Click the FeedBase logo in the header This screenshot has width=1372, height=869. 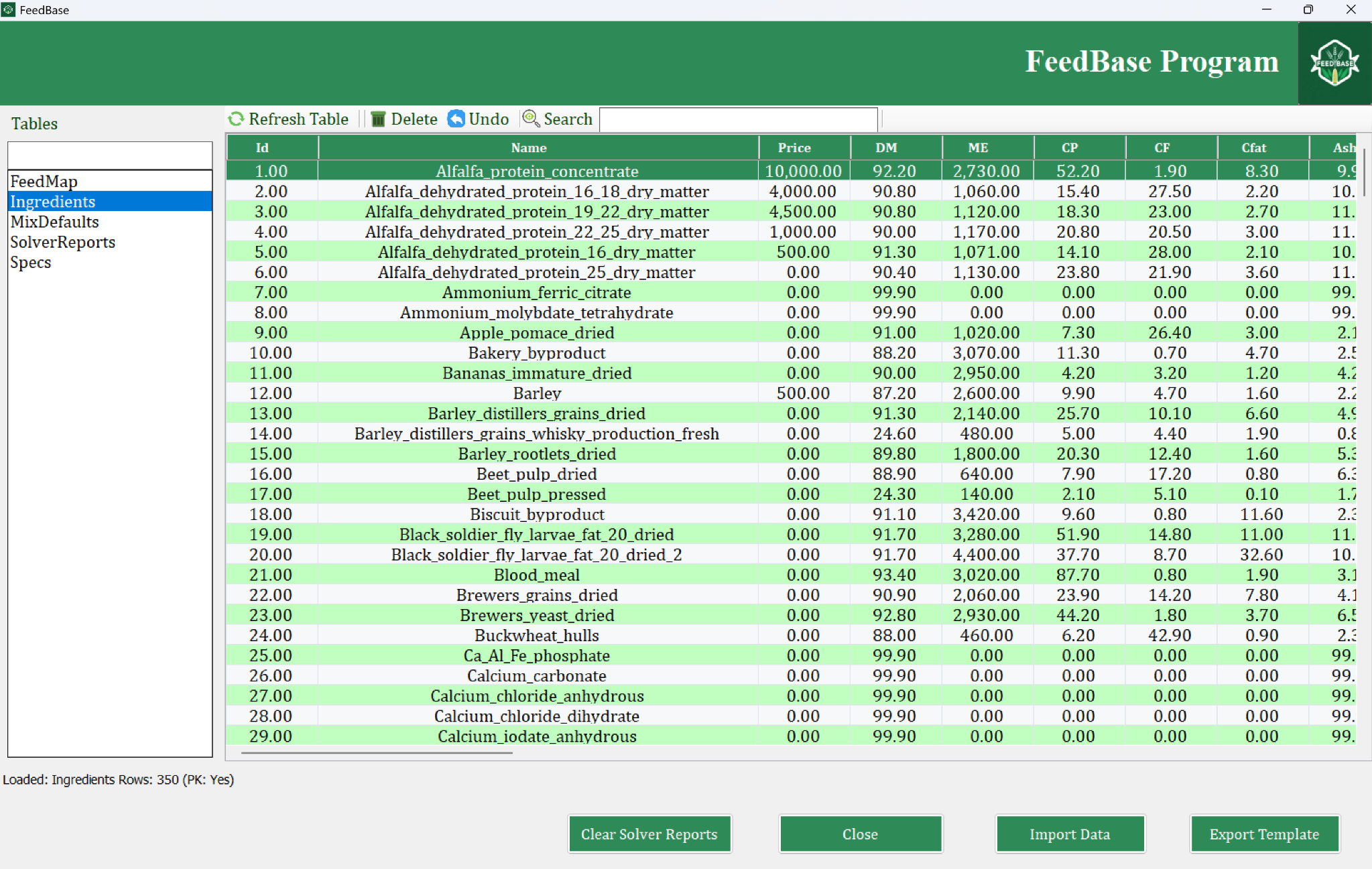point(1334,64)
